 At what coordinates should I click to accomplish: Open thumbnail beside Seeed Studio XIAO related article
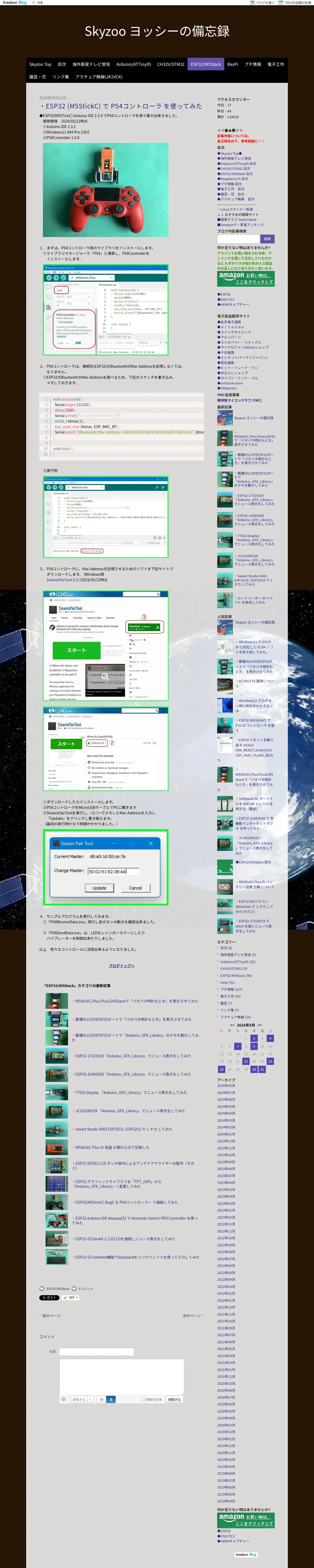pos(57,1129)
